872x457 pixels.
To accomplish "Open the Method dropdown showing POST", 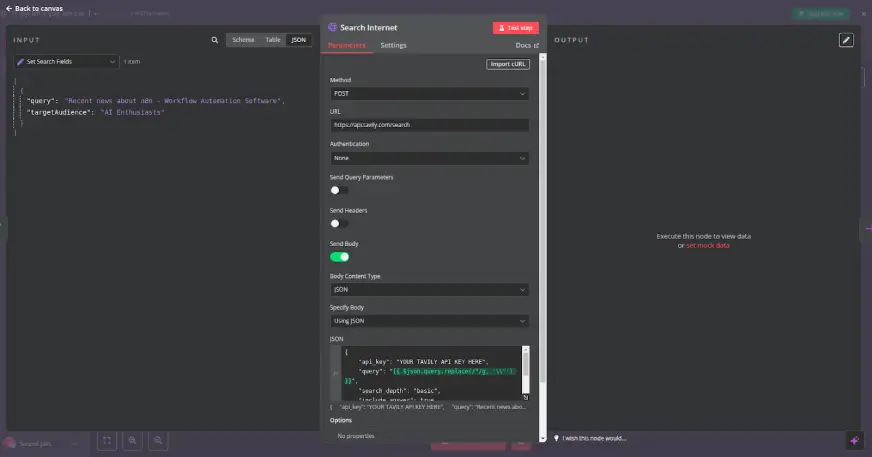I will pos(429,94).
